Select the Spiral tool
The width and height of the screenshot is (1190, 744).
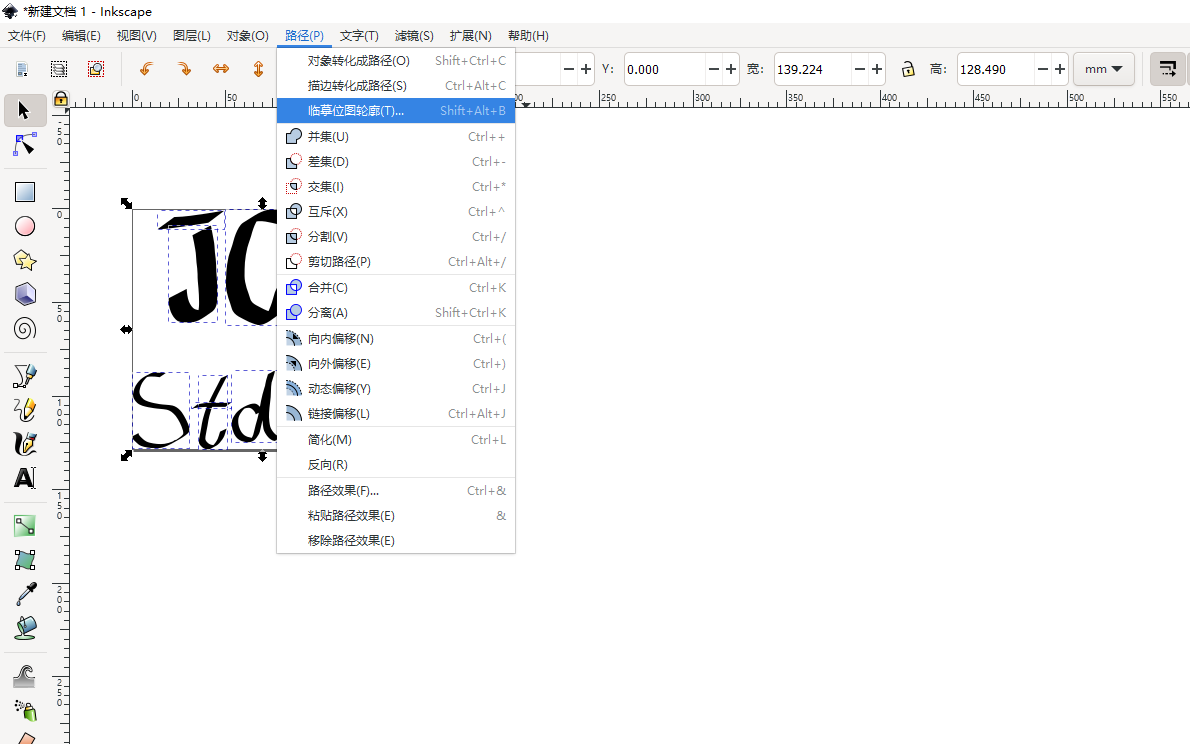[25, 329]
